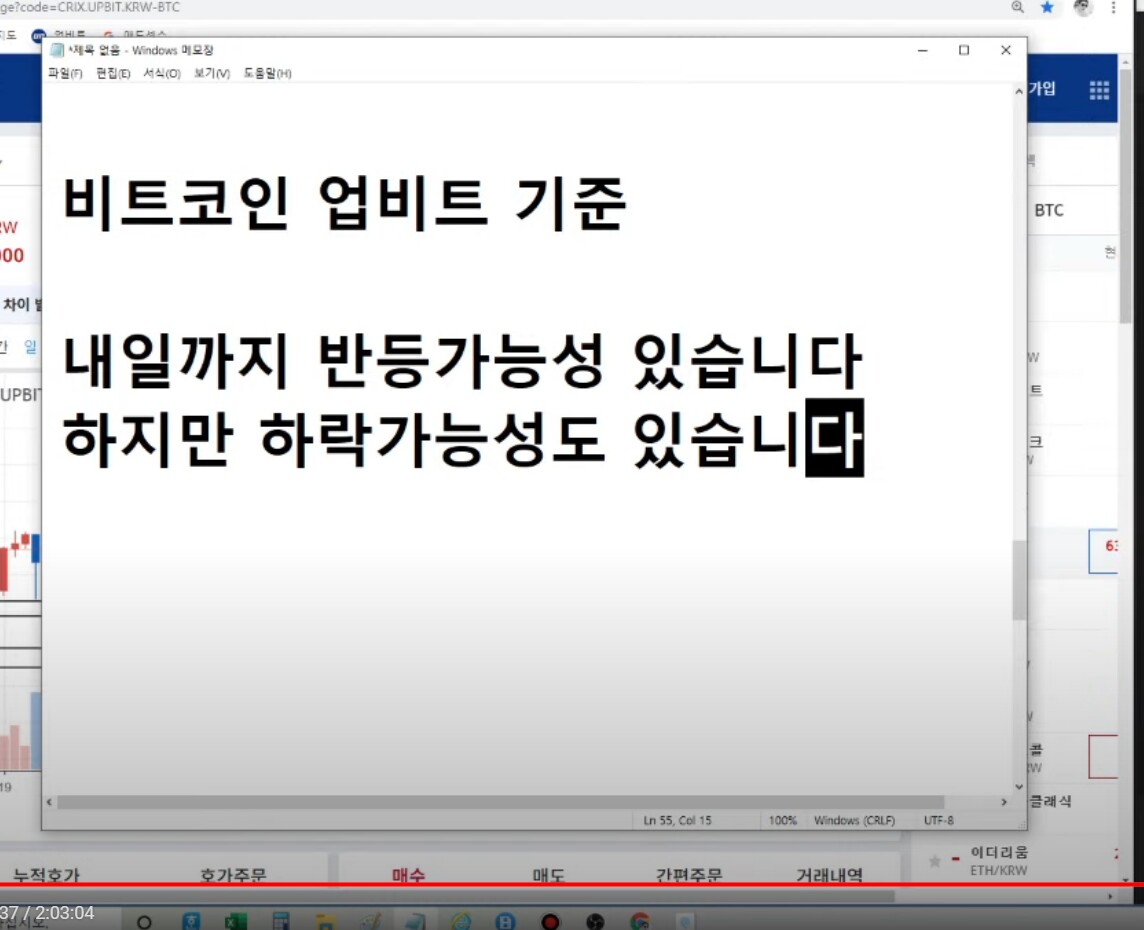
Task: Toggle the favorite star for 이더리움 ETH/KRW
Action: click(x=935, y=861)
